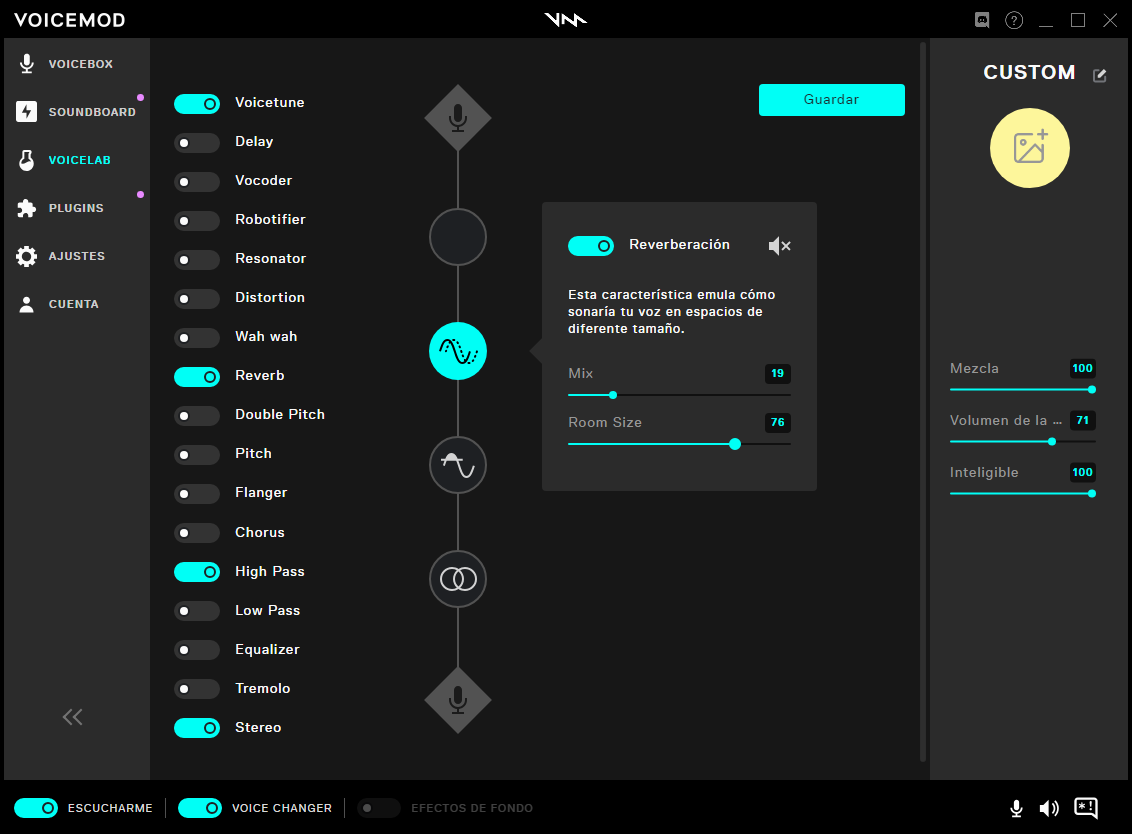Click the Cuenta user icon
Viewport: 1132px width, 834px height.
click(x=27, y=304)
